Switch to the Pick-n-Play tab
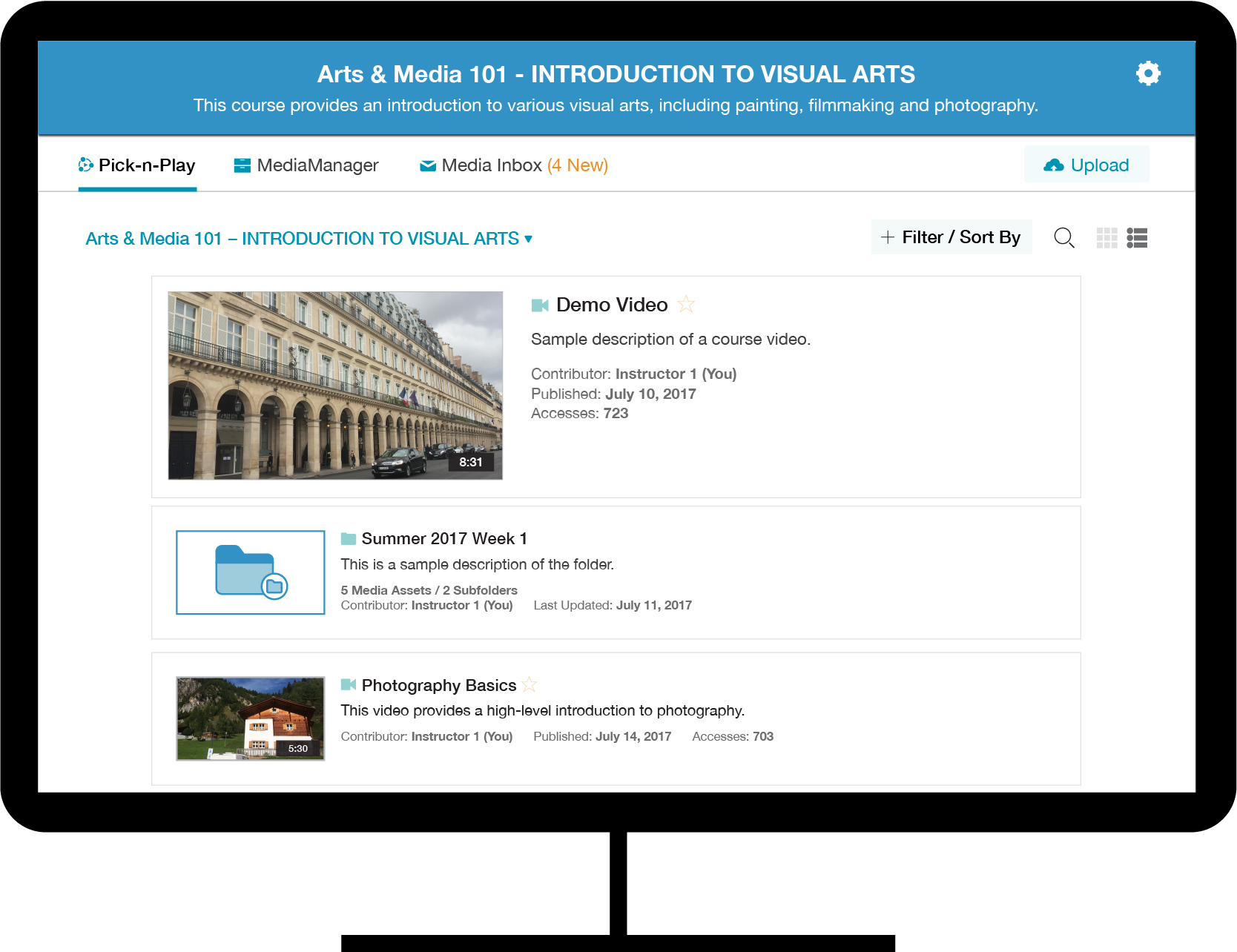Screen dimensions: 1237x952 137,165
